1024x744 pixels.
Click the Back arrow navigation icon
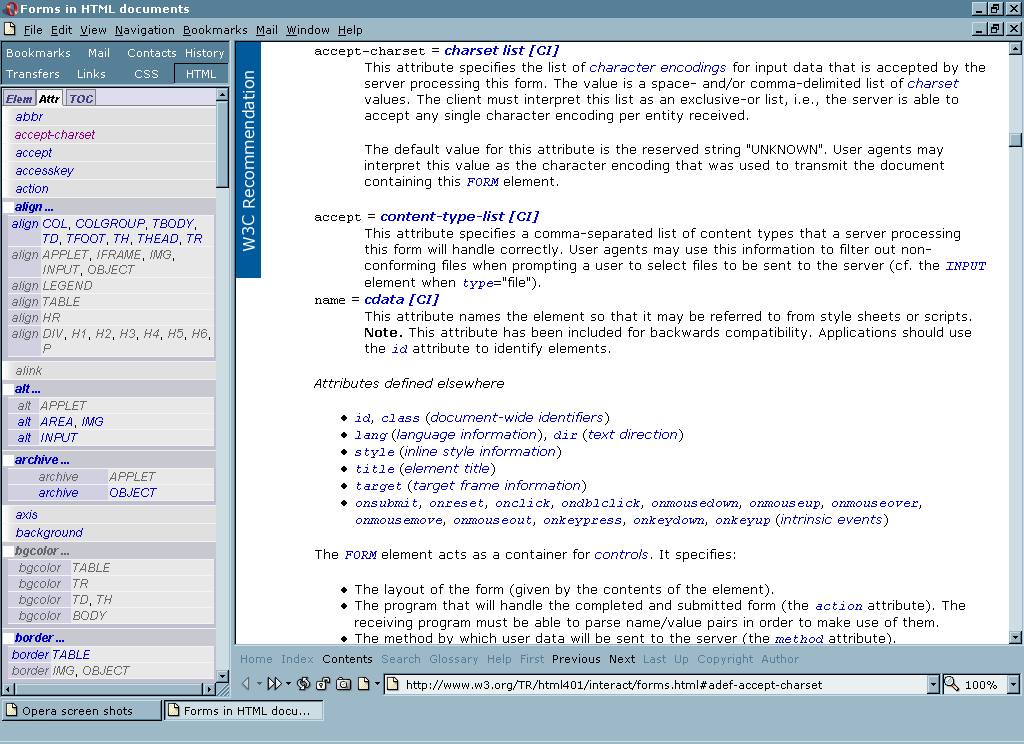pyautogui.click(x=246, y=685)
